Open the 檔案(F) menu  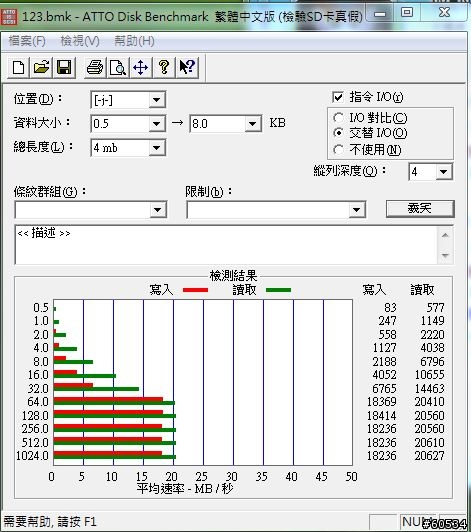click(x=27, y=41)
